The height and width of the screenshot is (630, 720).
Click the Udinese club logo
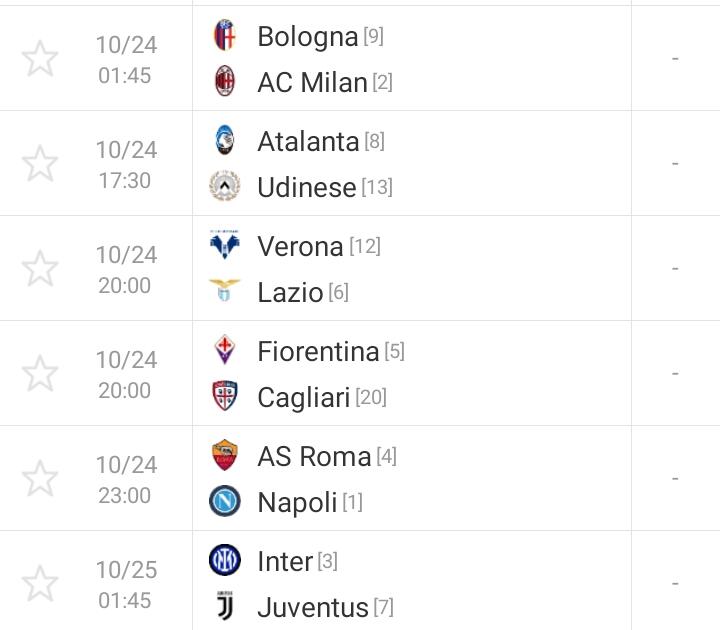point(225,187)
